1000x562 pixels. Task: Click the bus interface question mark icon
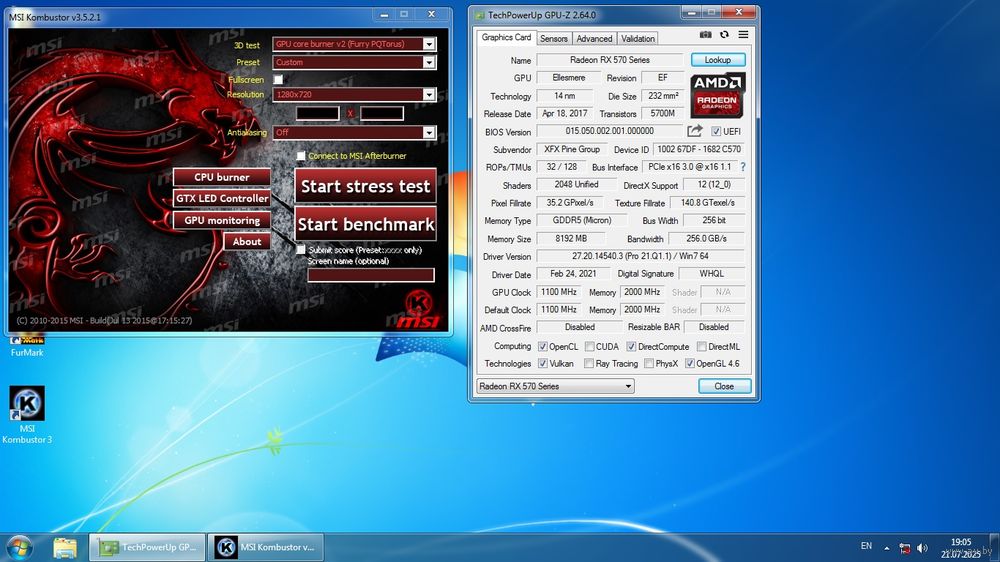(x=742, y=166)
